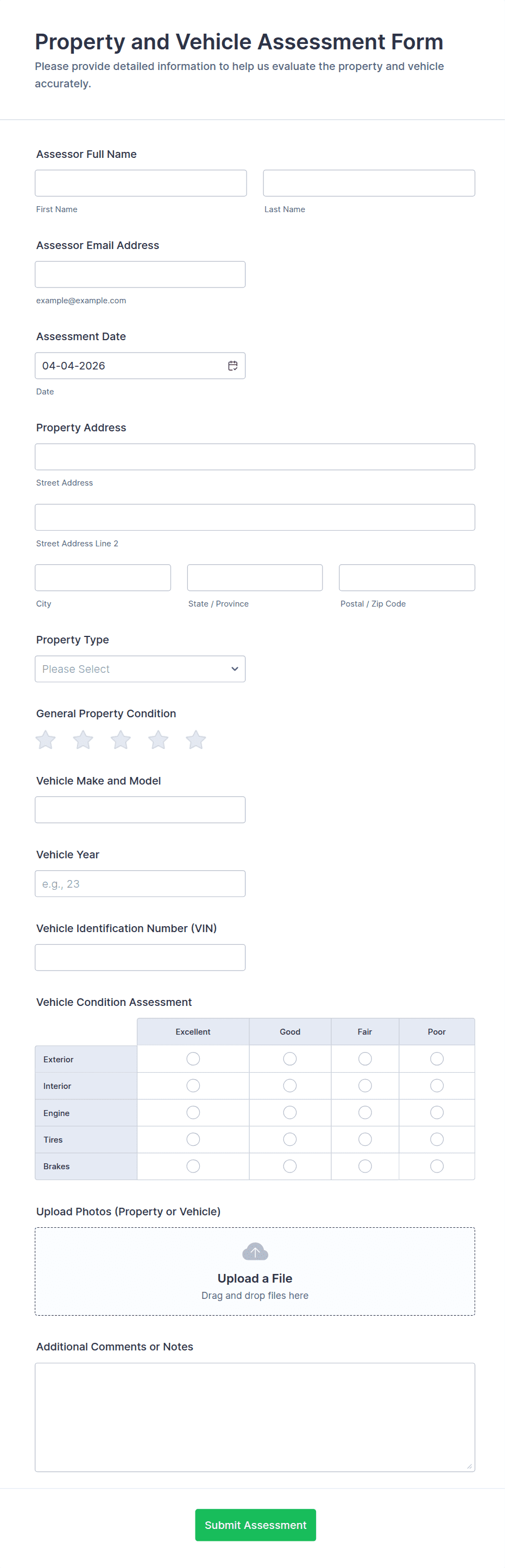Expand the Property Type dropdown
This screenshot has width=505, height=1568.
coord(140,669)
